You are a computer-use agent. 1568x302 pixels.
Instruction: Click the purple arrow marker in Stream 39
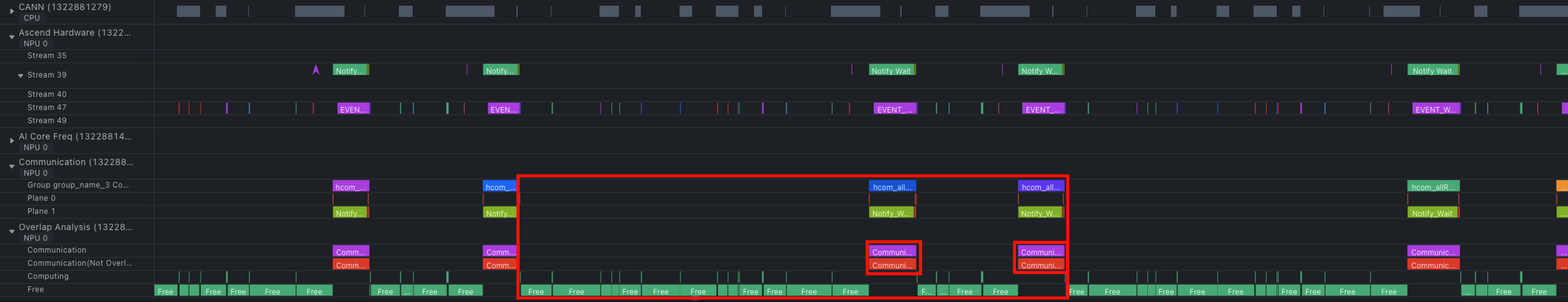point(316,70)
